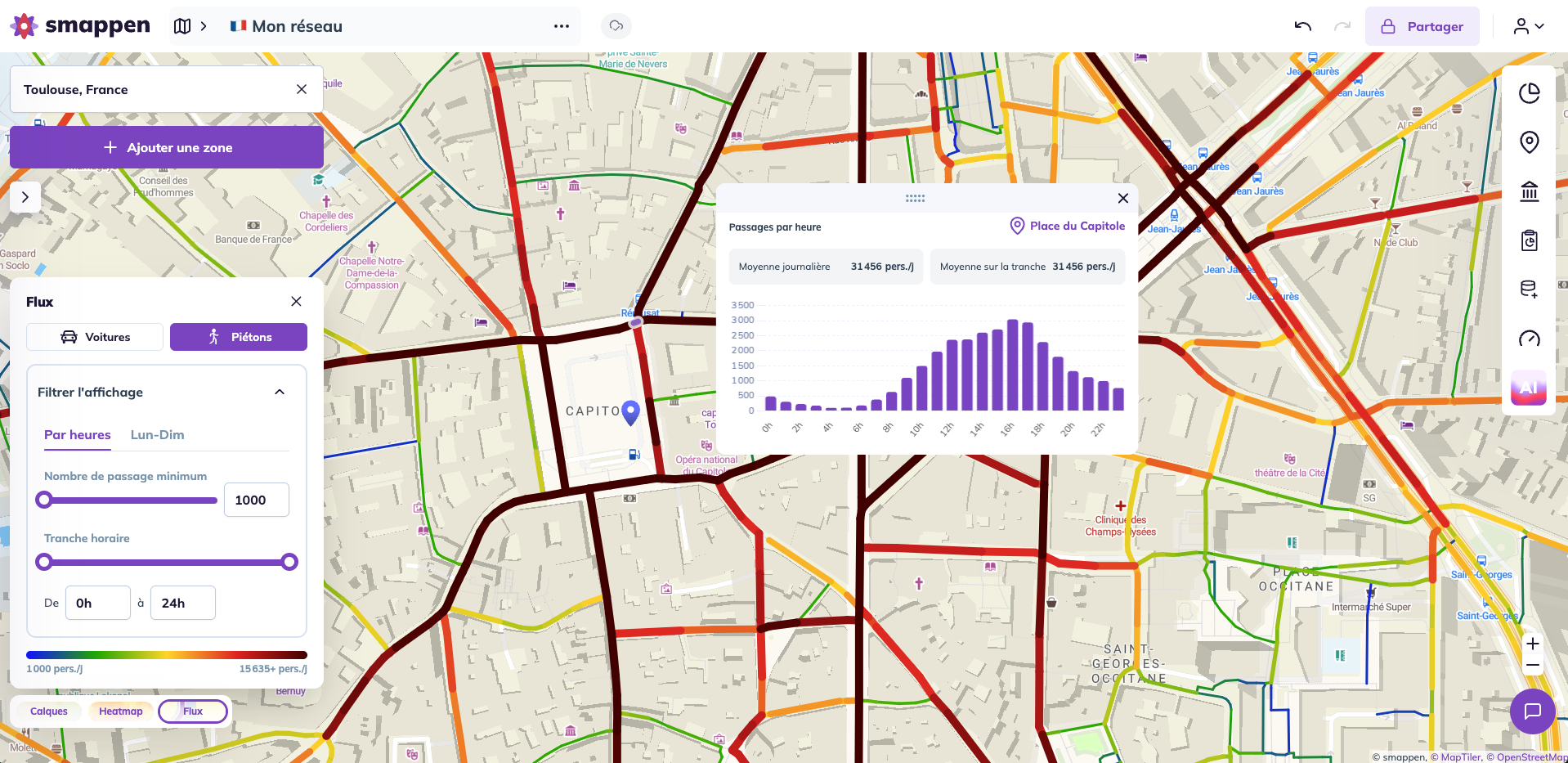The width and height of the screenshot is (1568, 763).
Task: Click the Capitole map pin marker
Action: coord(630,413)
